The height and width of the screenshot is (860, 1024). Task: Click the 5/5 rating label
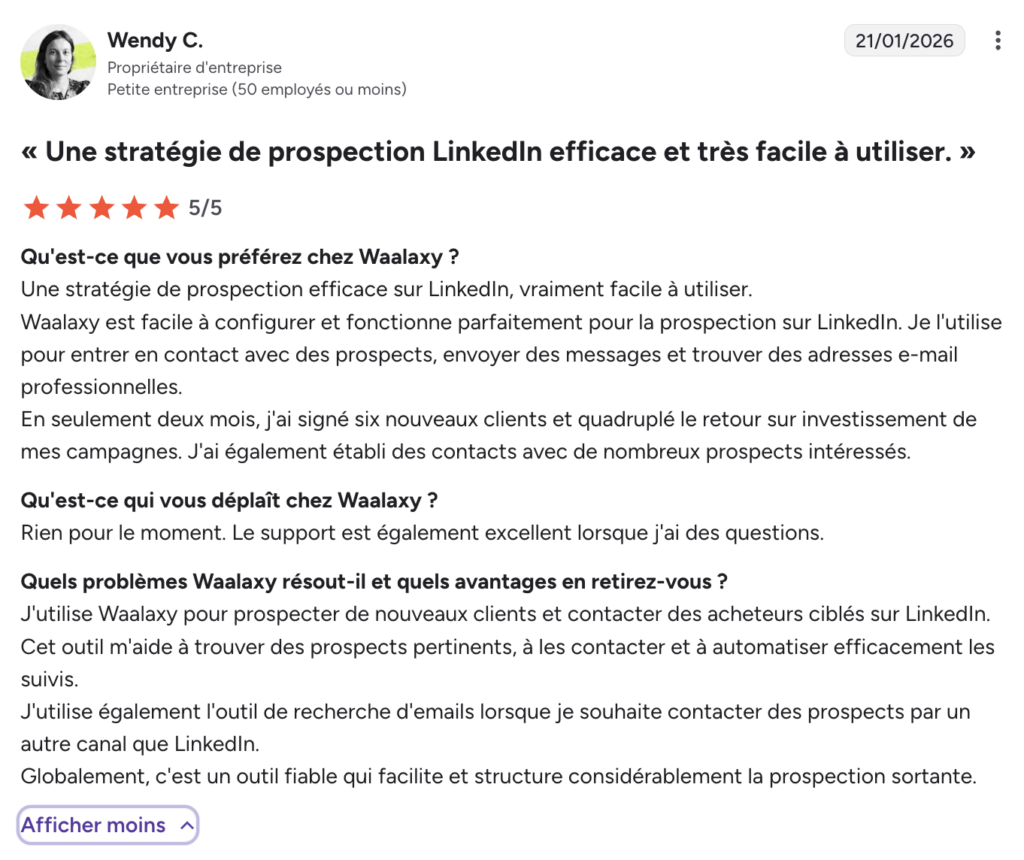point(205,207)
